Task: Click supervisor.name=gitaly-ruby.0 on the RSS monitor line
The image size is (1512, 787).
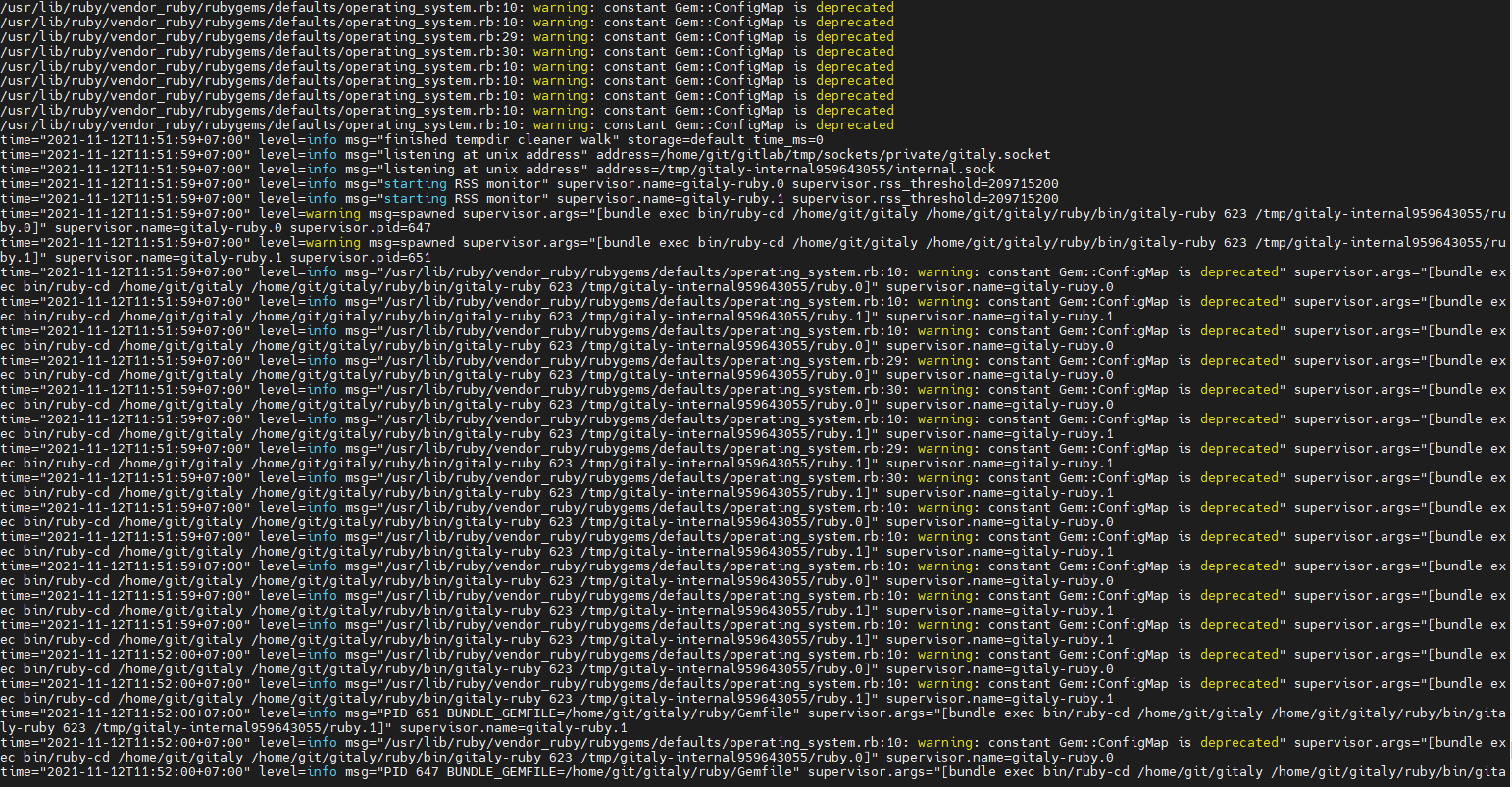Action: coord(671,184)
